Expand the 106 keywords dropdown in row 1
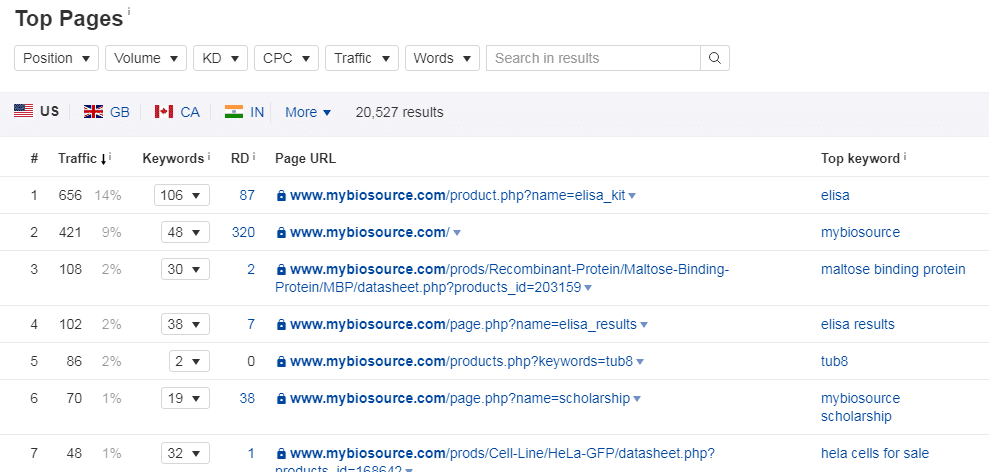Screen dimensions: 989x472 point(181,195)
